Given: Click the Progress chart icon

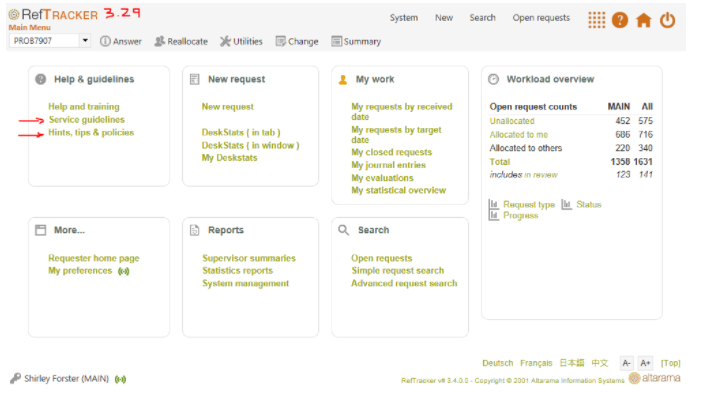Looking at the screenshot, I should tap(494, 216).
